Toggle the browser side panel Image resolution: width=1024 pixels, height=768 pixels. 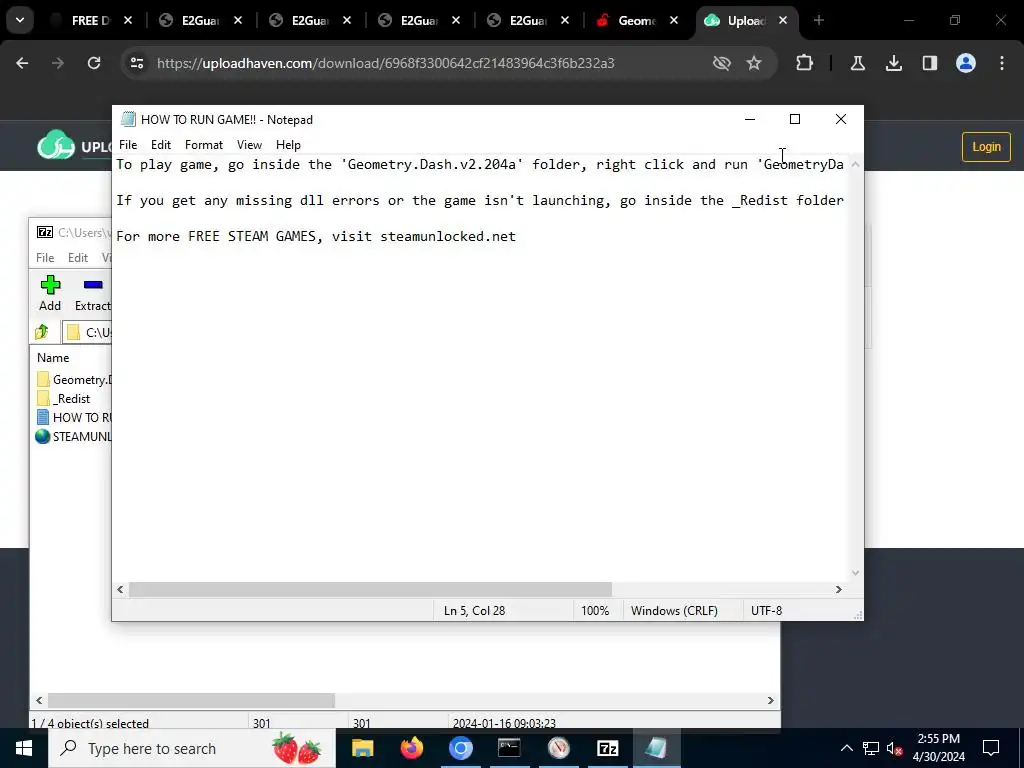929,63
